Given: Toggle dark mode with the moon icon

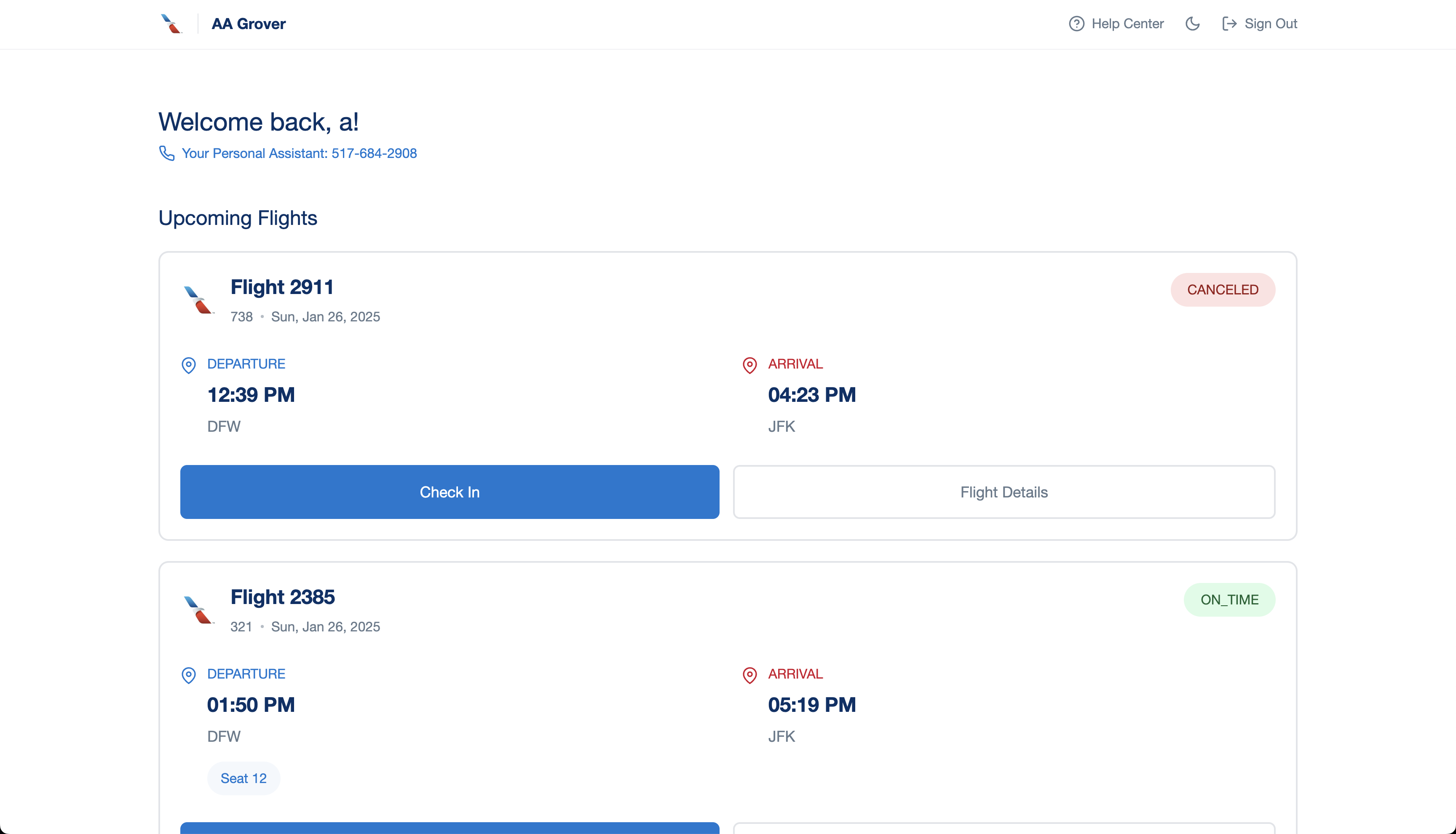Looking at the screenshot, I should pos(1193,24).
